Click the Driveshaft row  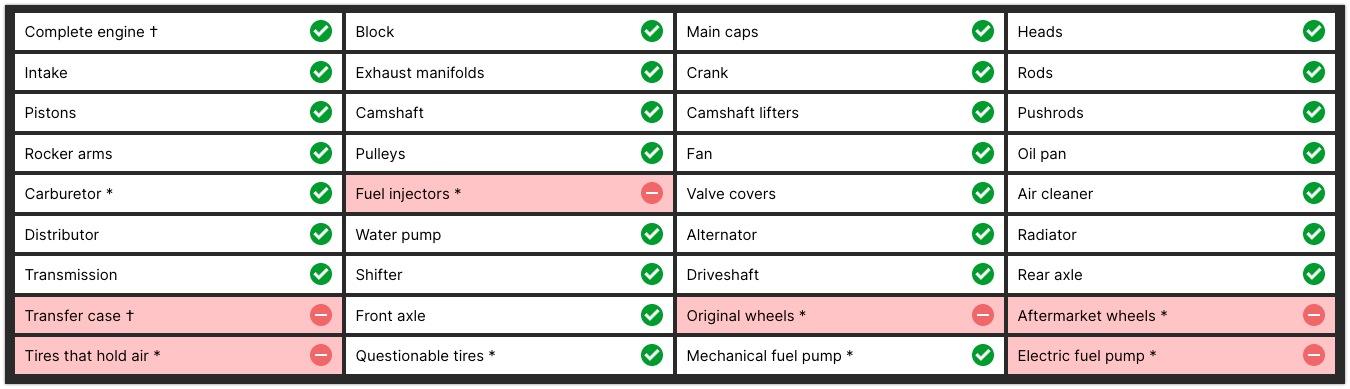click(x=840, y=275)
